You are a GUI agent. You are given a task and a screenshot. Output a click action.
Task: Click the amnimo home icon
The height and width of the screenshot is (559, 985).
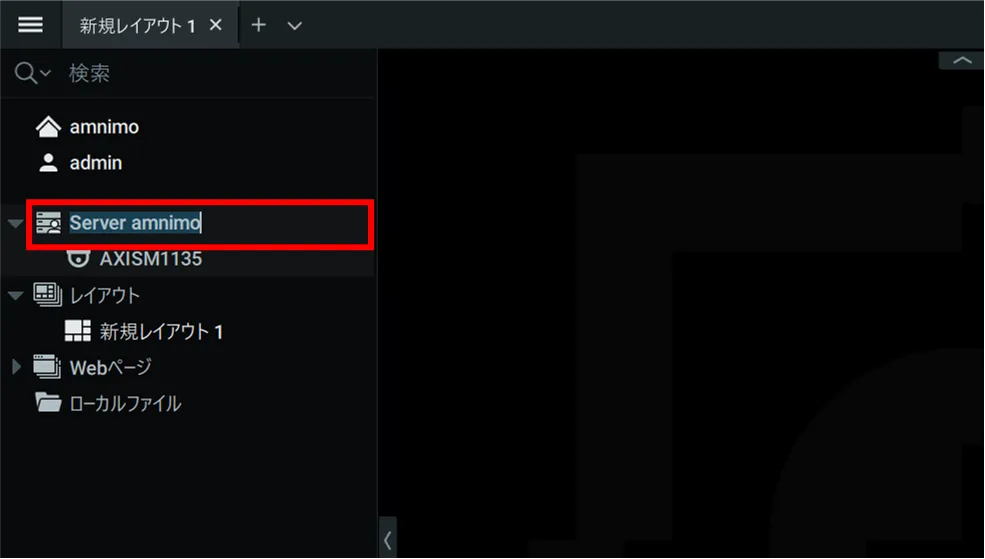point(48,127)
